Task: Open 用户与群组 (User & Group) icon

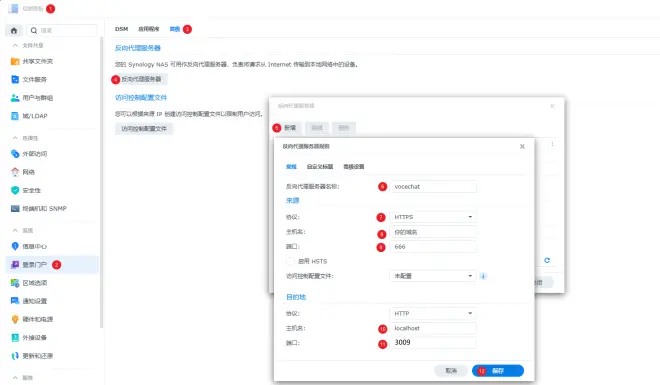Action: [x=15, y=98]
